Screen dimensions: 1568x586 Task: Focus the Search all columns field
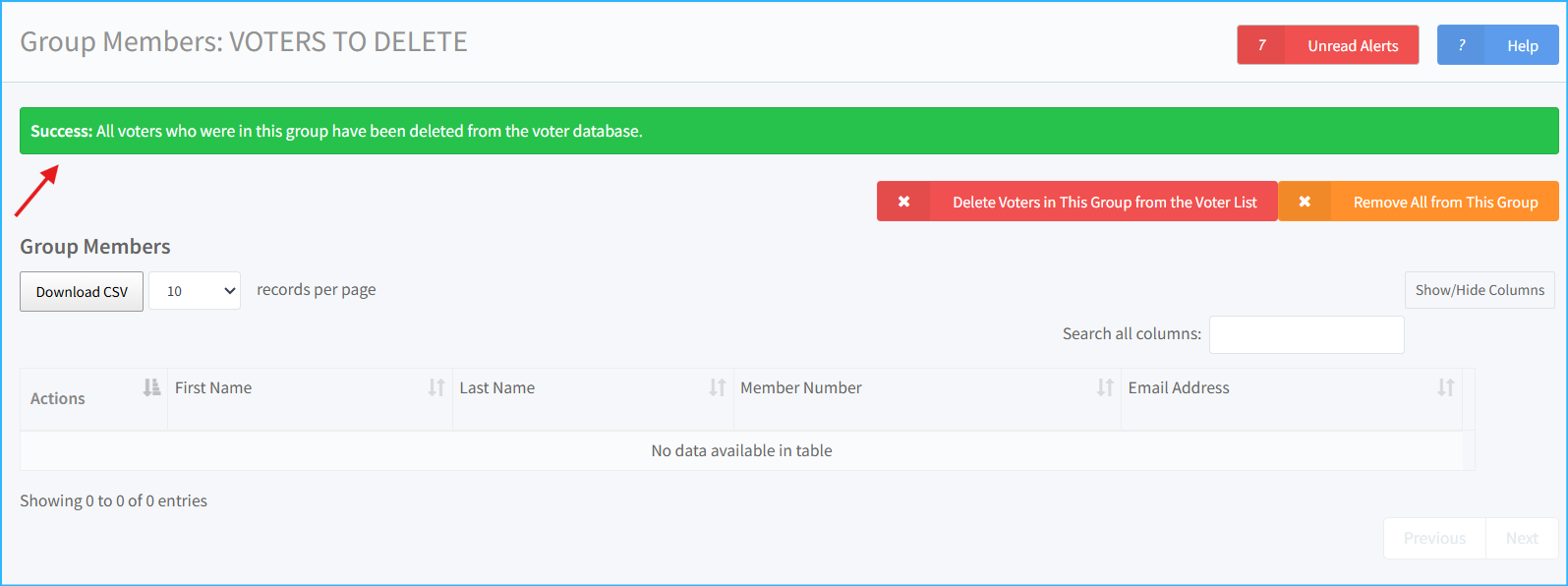click(x=1306, y=334)
